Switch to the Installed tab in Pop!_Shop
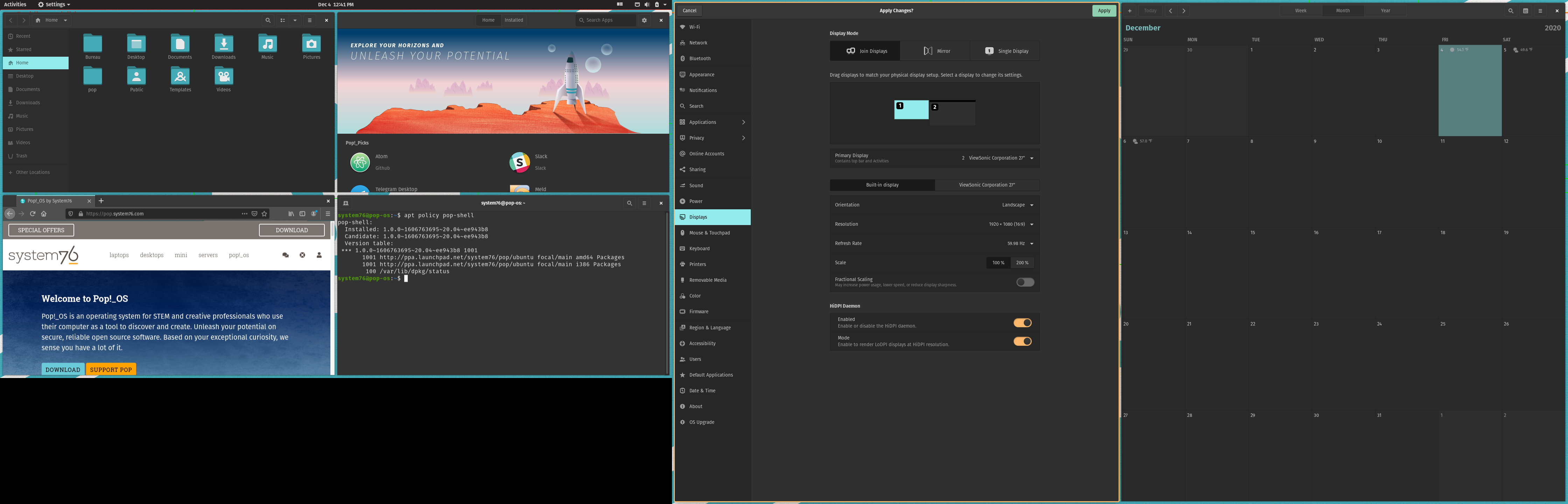Viewport: 1568px width, 504px height. tap(514, 20)
